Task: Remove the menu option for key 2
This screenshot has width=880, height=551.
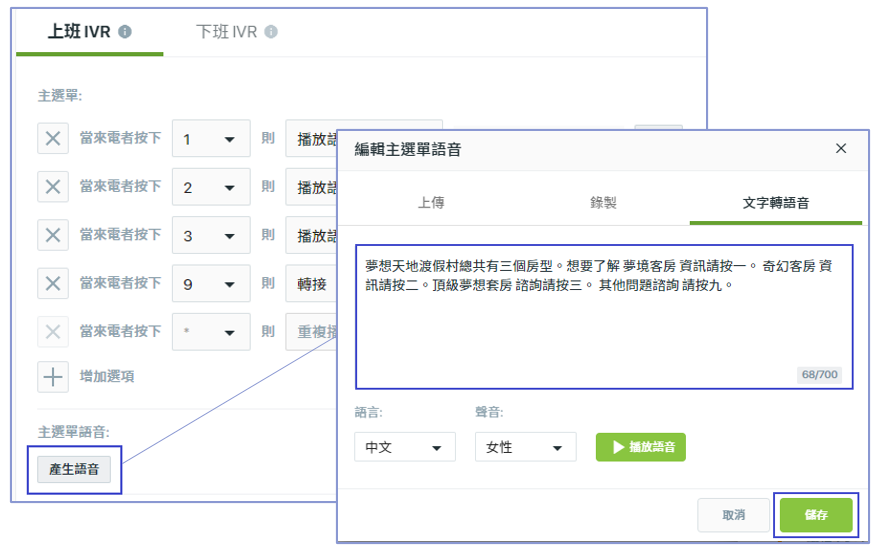Action: [x=53, y=187]
